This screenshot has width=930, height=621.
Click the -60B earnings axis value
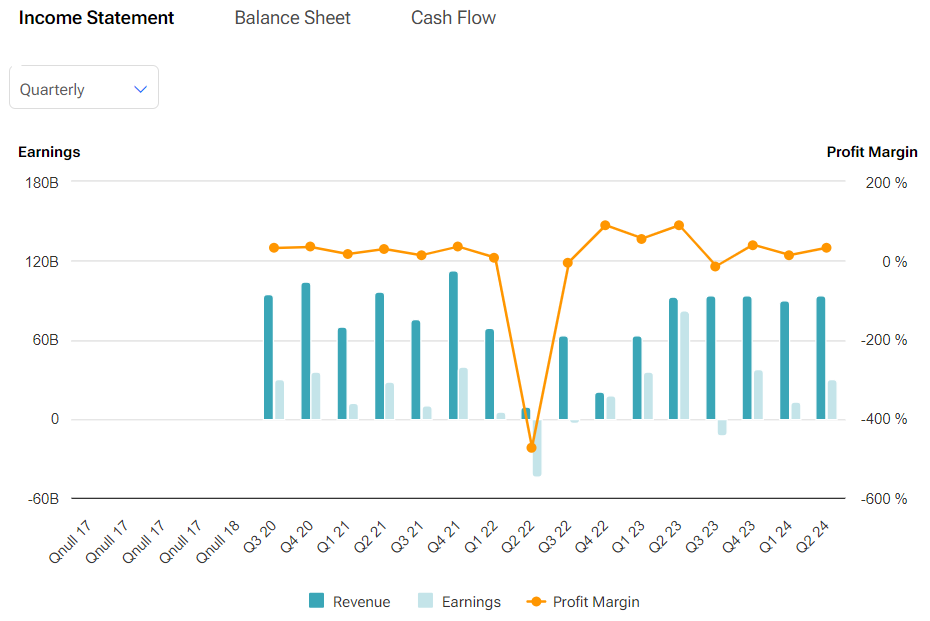43,499
